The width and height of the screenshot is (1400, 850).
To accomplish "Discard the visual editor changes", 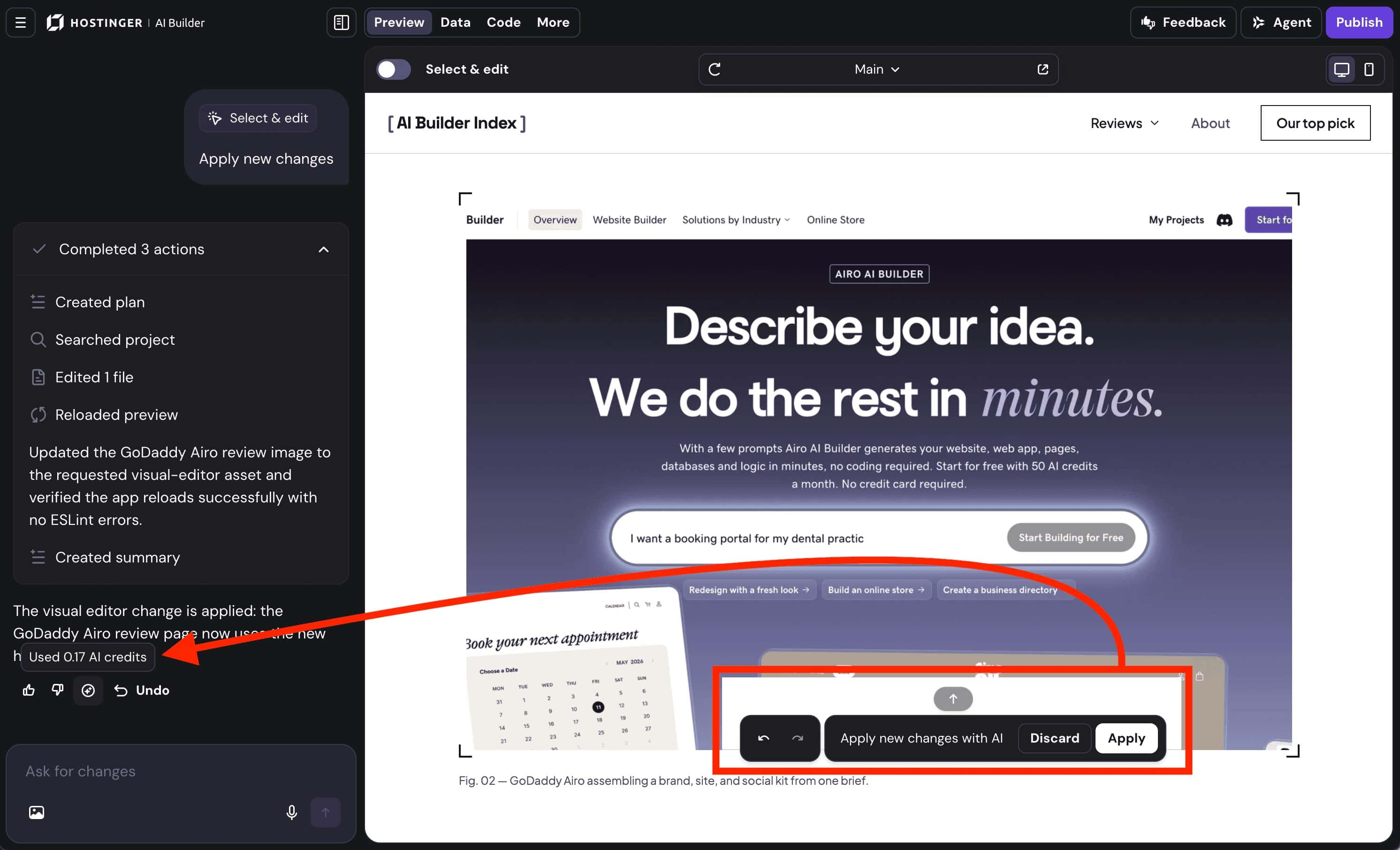I will pos(1054,737).
